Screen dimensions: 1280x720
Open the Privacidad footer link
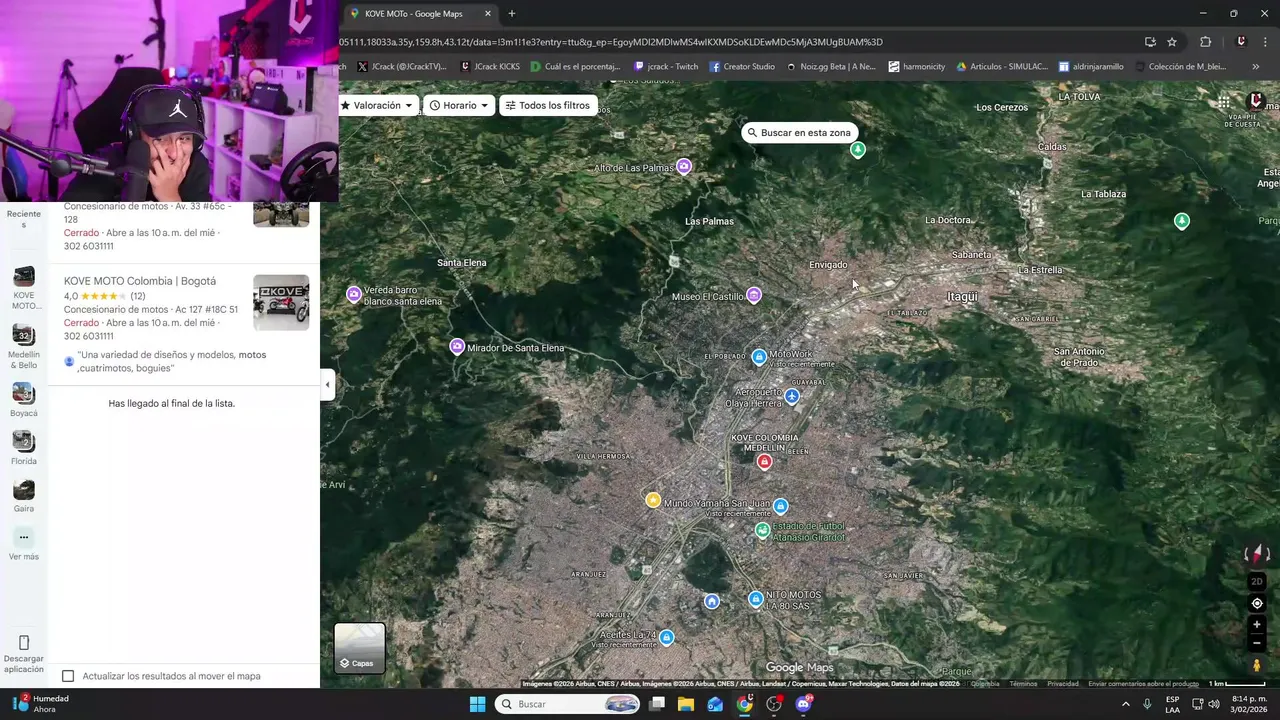pyautogui.click(x=1063, y=684)
